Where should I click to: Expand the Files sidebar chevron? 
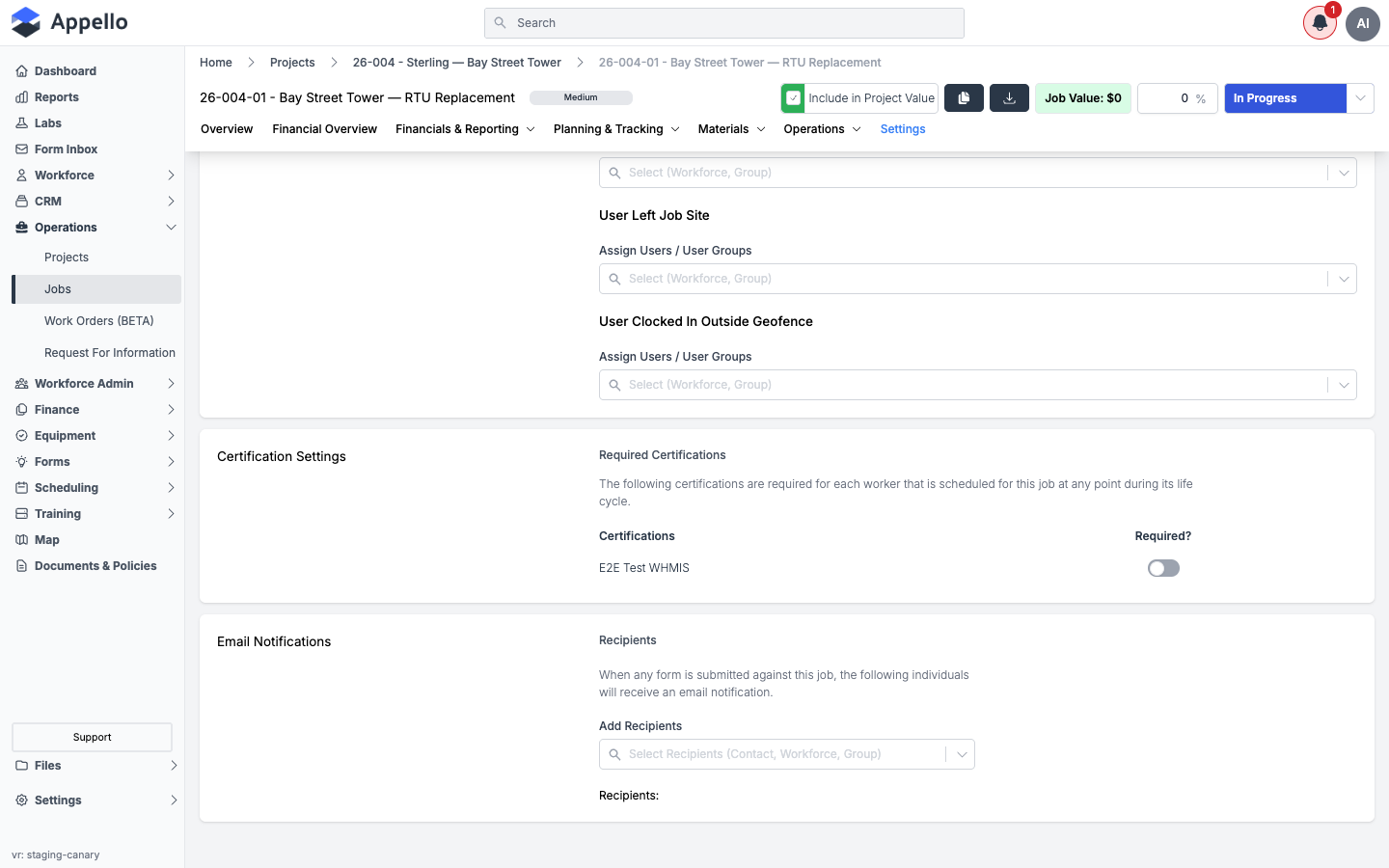174,766
